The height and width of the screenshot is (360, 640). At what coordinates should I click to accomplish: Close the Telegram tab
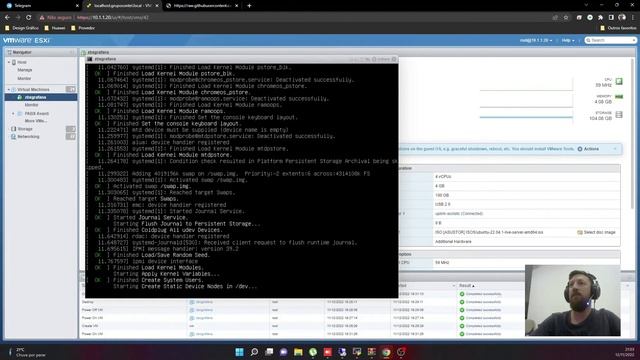pos(77,6)
